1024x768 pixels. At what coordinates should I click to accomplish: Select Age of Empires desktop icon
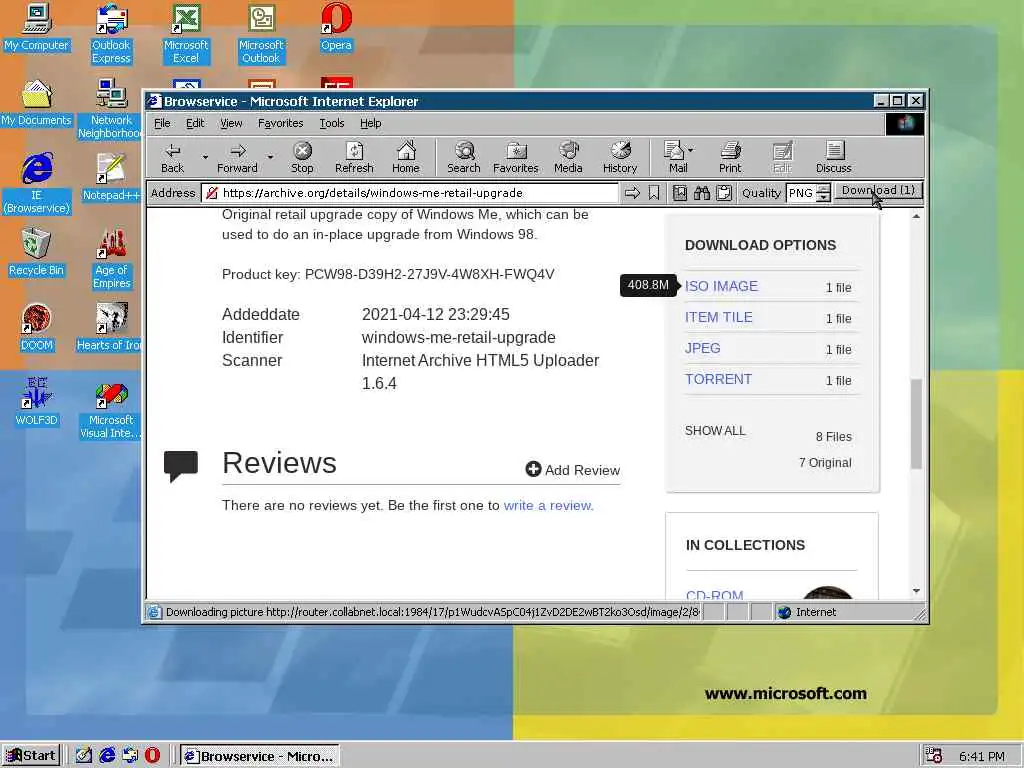coord(111,259)
